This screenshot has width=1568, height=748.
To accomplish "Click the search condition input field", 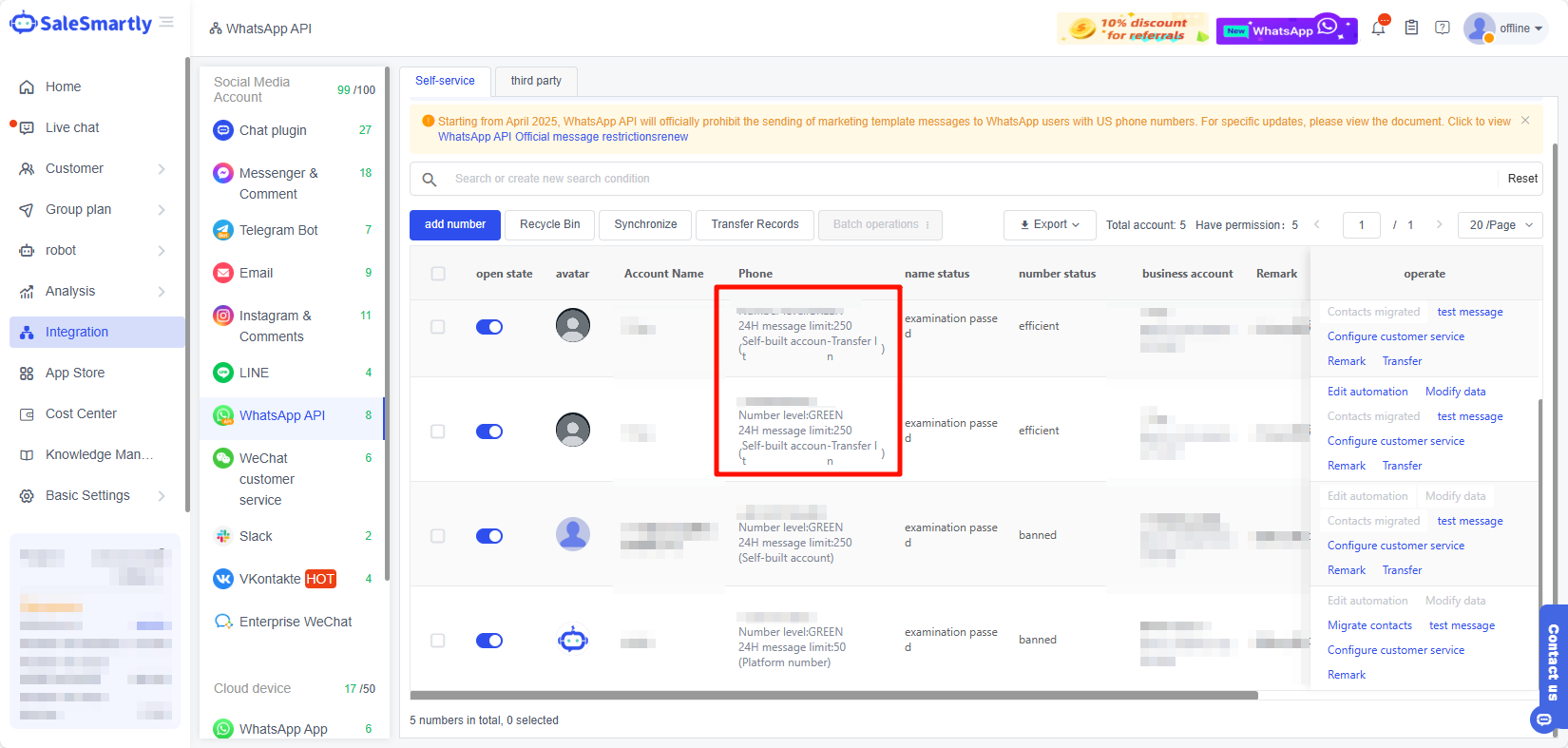I will pos(969,179).
